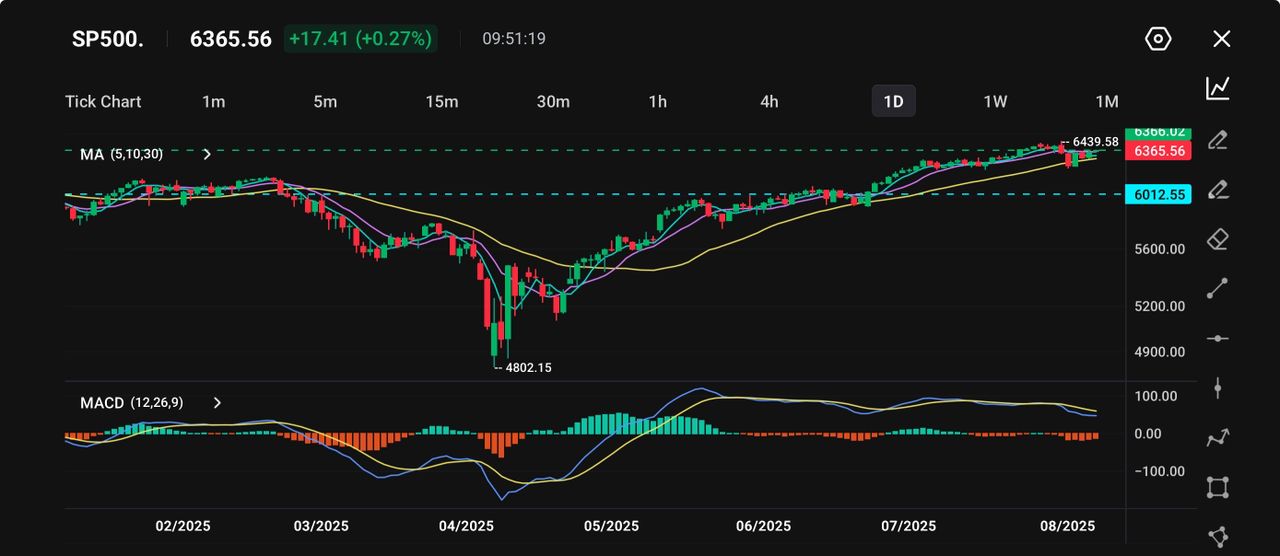Switch chart to 1W timeframe
This screenshot has width=1280, height=556.
pyautogui.click(x=995, y=101)
